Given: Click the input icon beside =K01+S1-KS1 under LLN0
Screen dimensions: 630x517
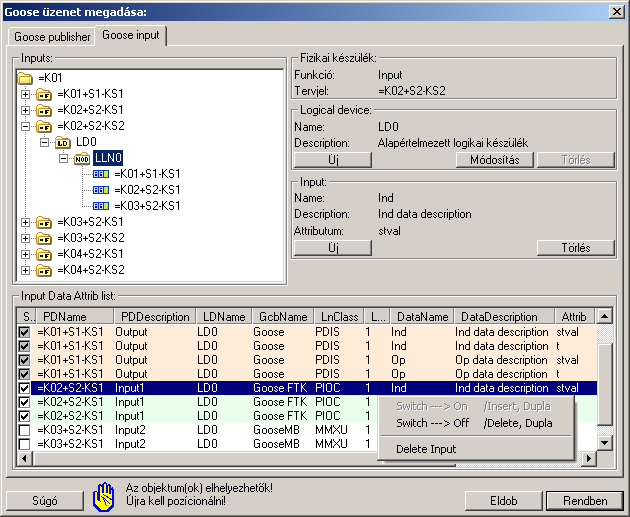Looking at the screenshot, I should coord(101,174).
